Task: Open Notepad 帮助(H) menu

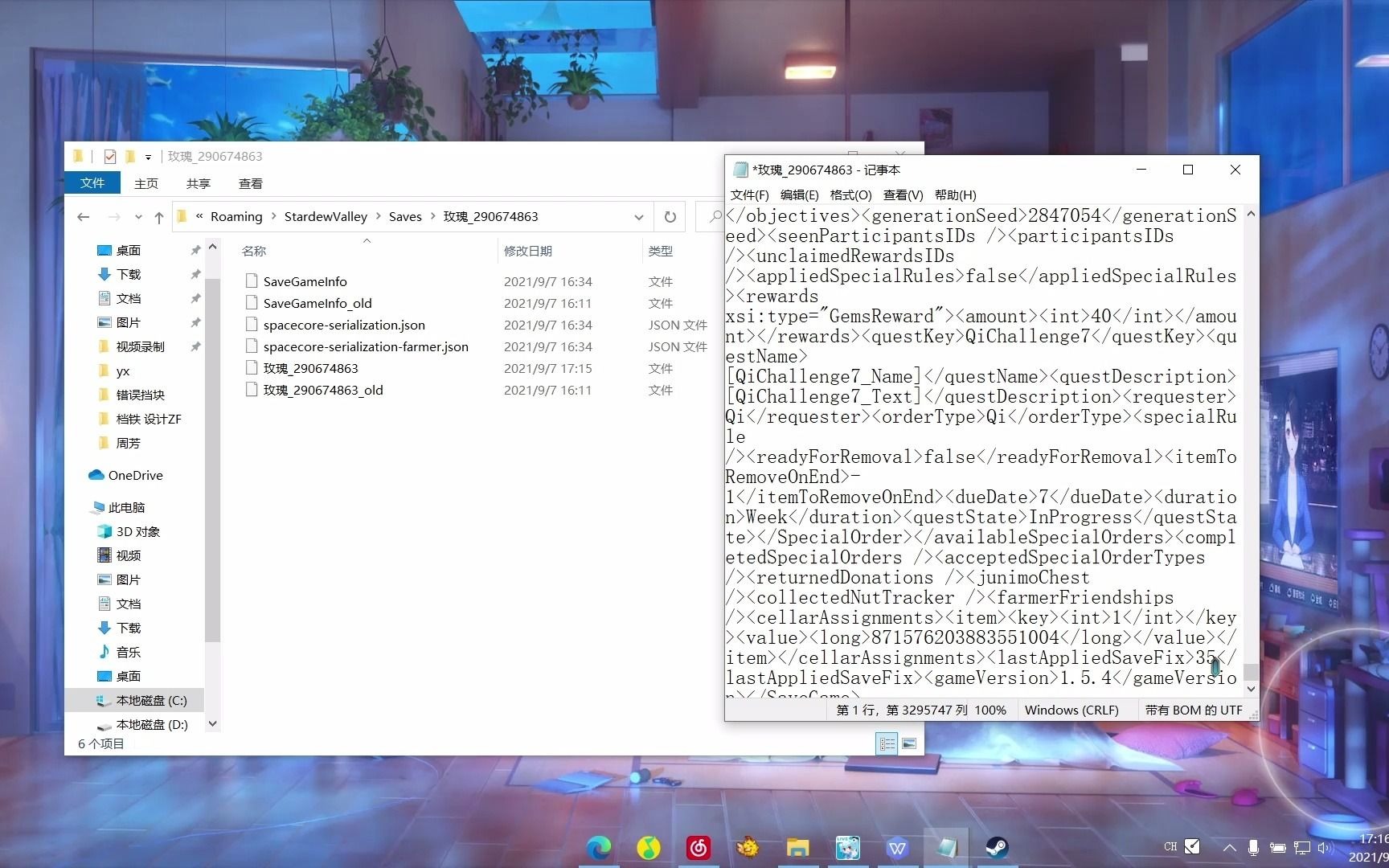Action: click(955, 194)
